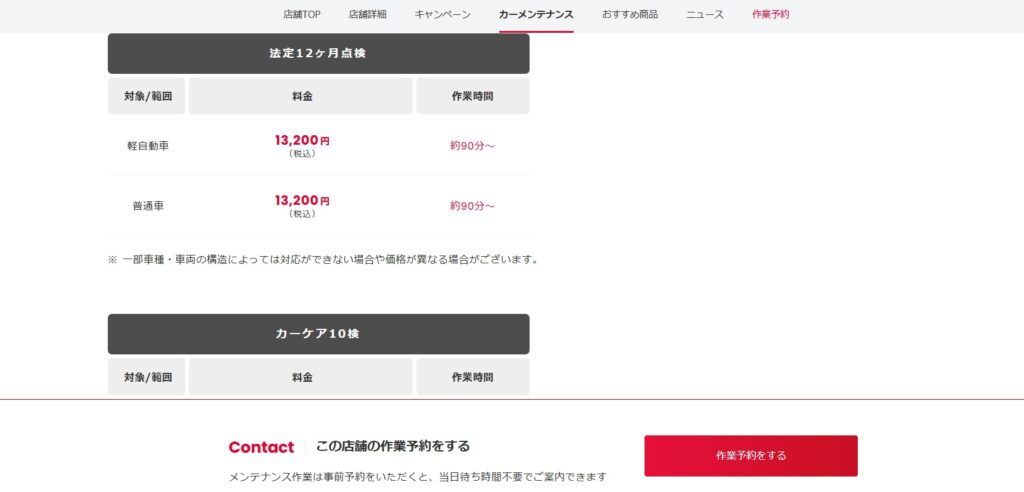Click the この店舗の作業予約をする heading

(392, 446)
